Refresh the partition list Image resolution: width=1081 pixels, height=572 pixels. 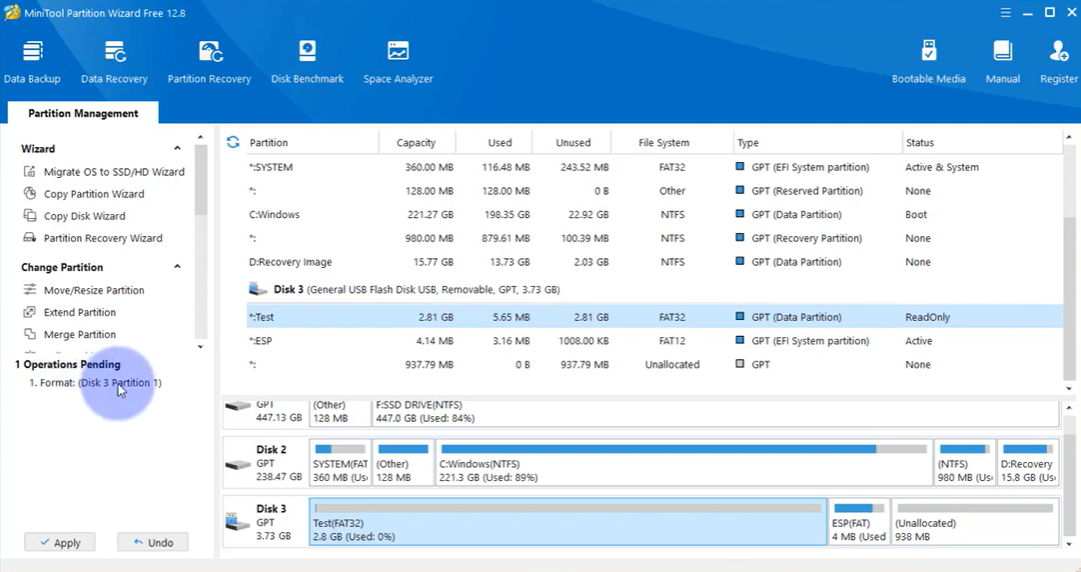tap(233, 143)
